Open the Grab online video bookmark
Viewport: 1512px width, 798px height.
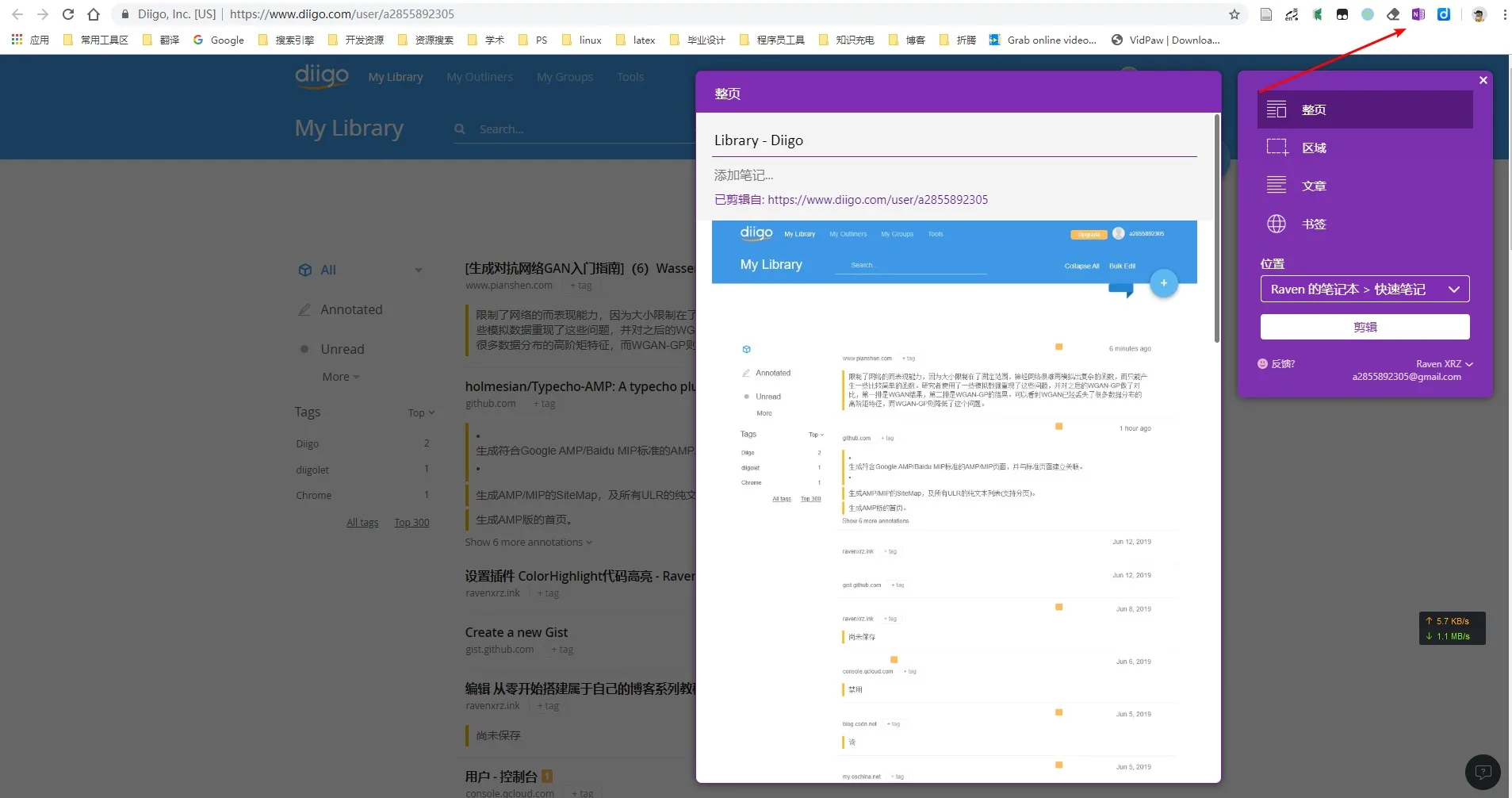(1043, 40)
